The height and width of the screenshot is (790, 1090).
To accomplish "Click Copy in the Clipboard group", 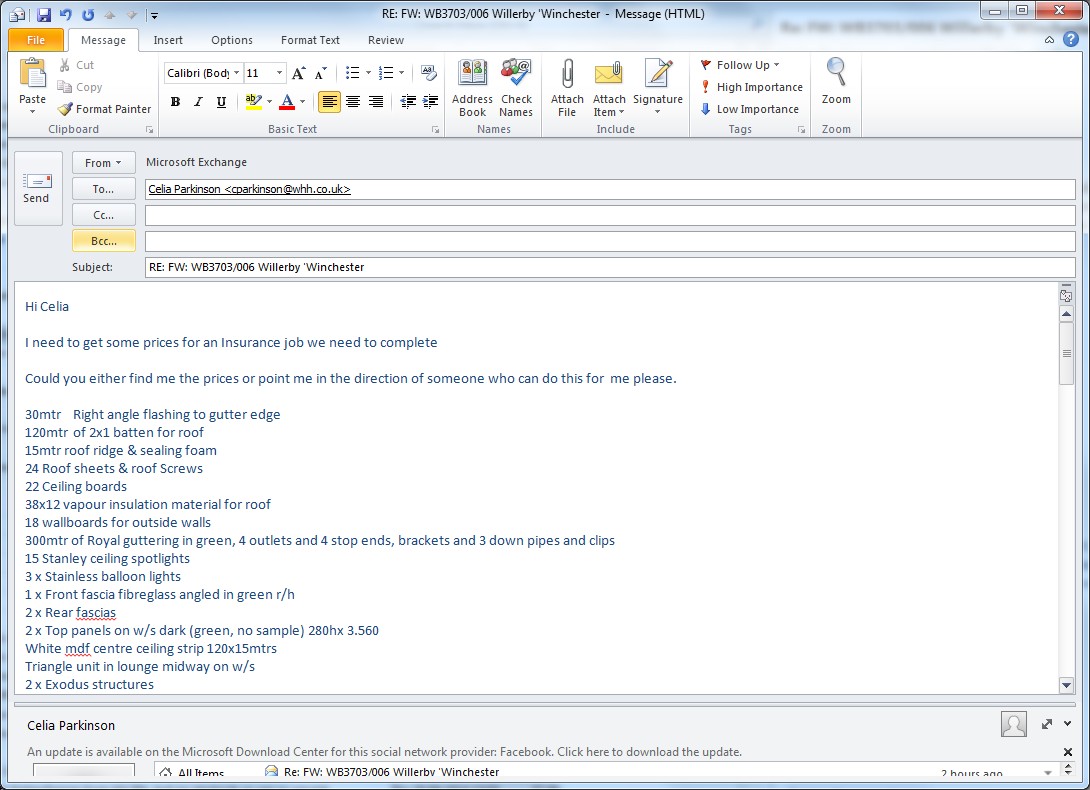I will [x=80, y=87].
